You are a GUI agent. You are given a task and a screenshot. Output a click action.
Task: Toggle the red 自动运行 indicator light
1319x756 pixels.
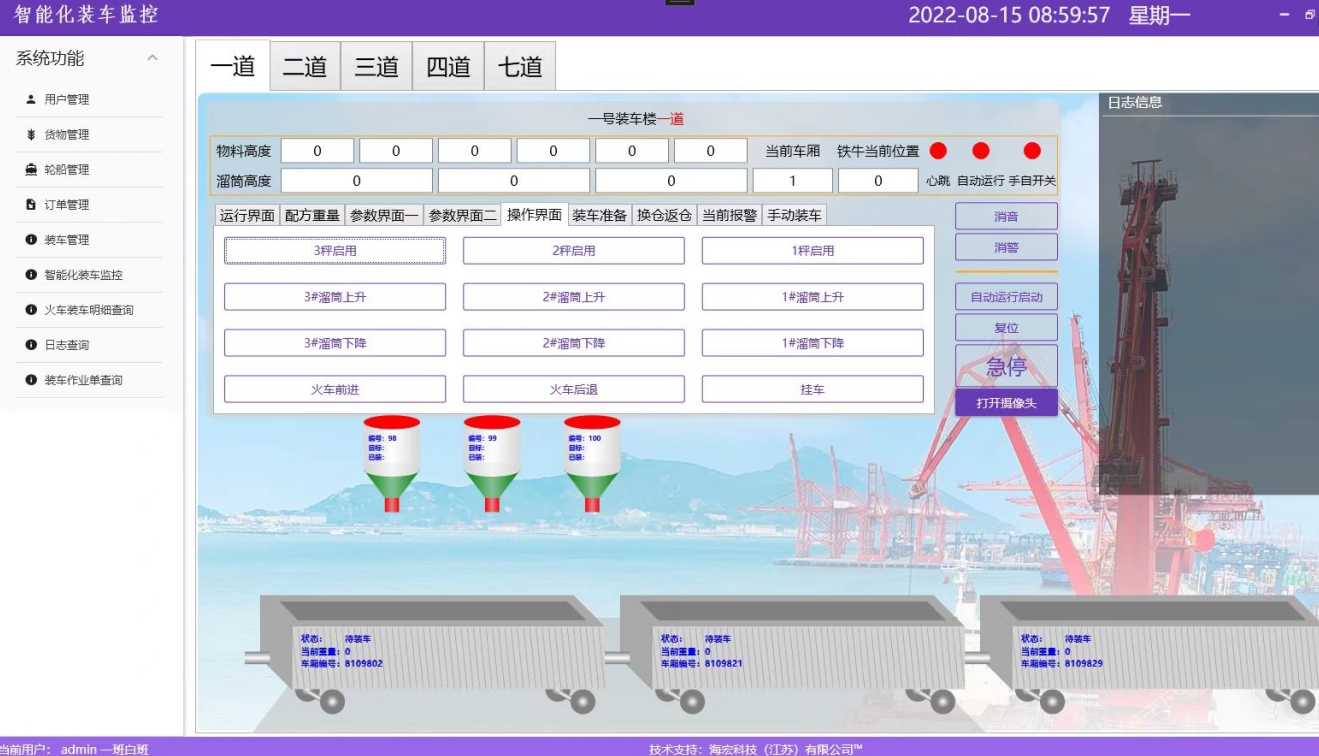pyautogui.click(x=981, y=151)
